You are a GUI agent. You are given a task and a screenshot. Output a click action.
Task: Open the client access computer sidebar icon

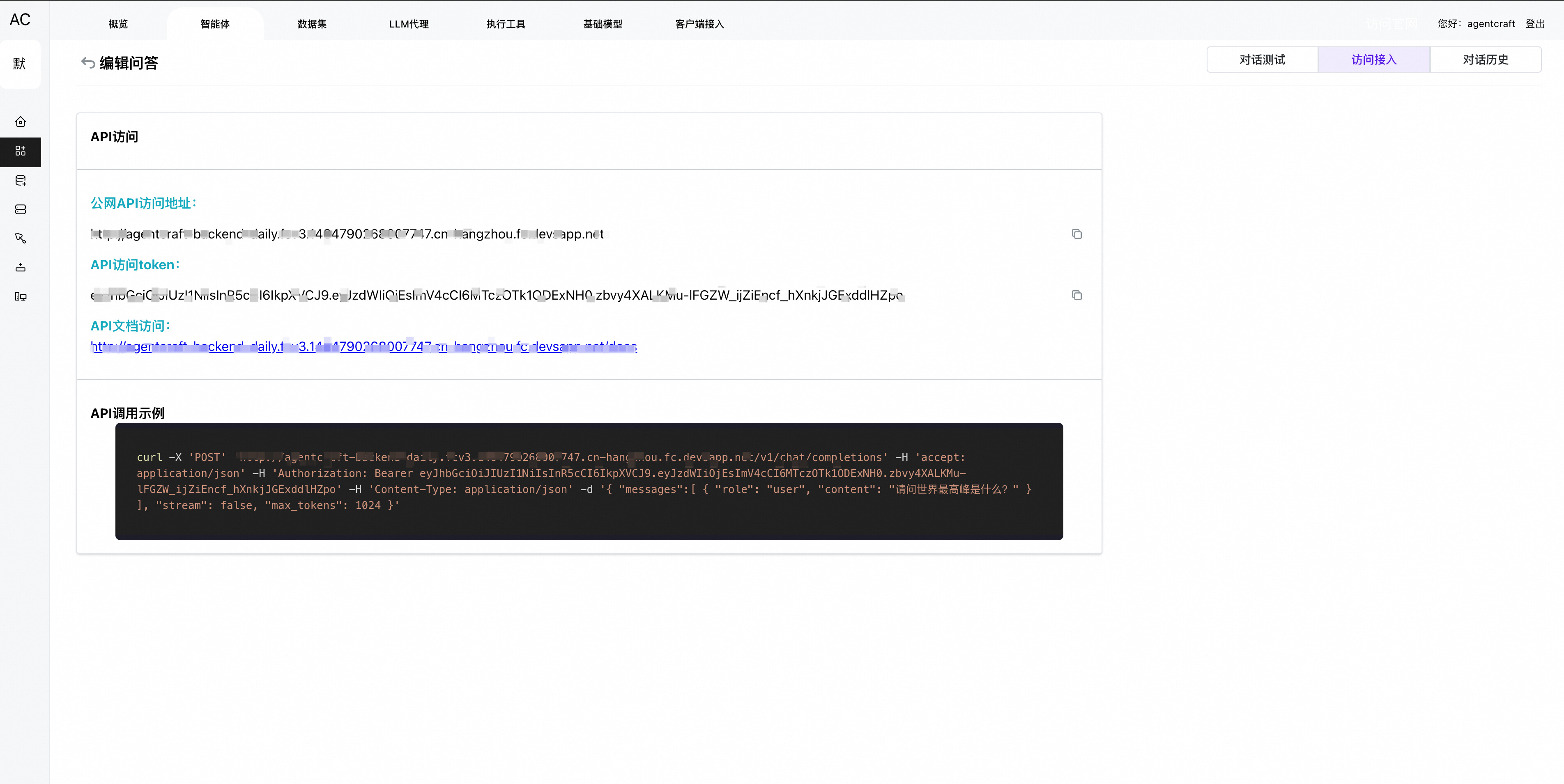(x=21, y=297)
